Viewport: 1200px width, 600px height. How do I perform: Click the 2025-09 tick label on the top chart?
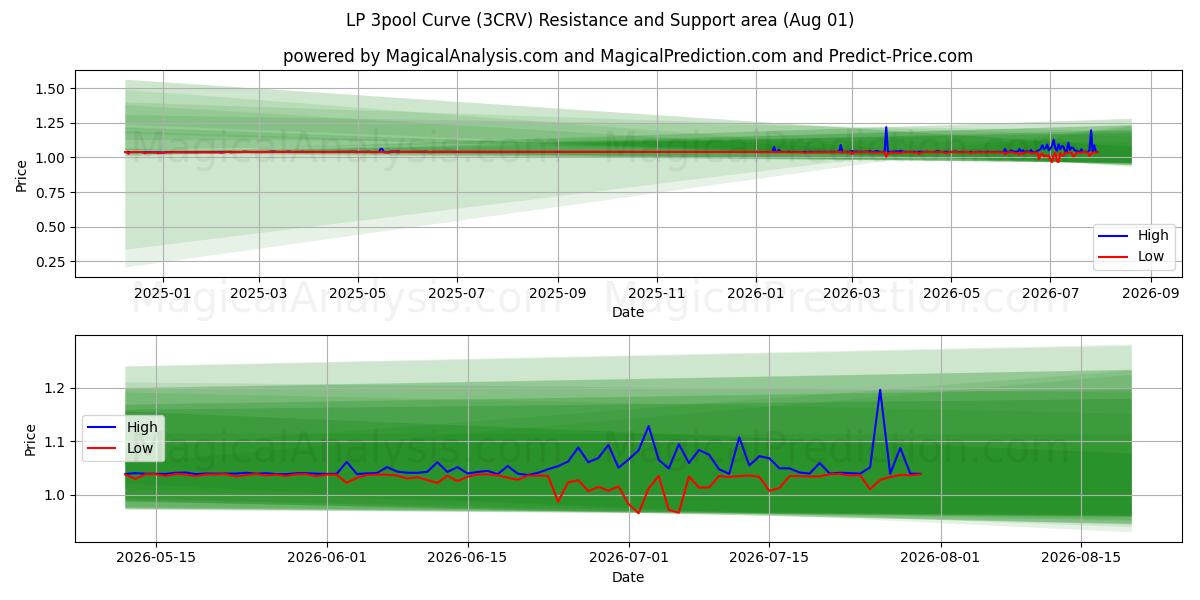tap(557, 293)
